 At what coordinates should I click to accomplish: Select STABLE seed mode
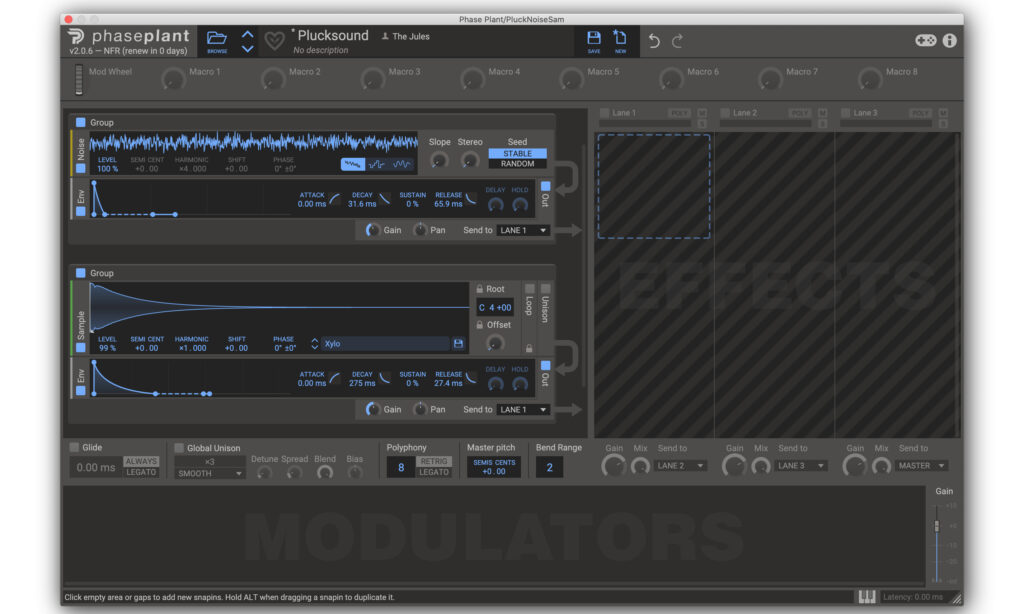(517, 154)
